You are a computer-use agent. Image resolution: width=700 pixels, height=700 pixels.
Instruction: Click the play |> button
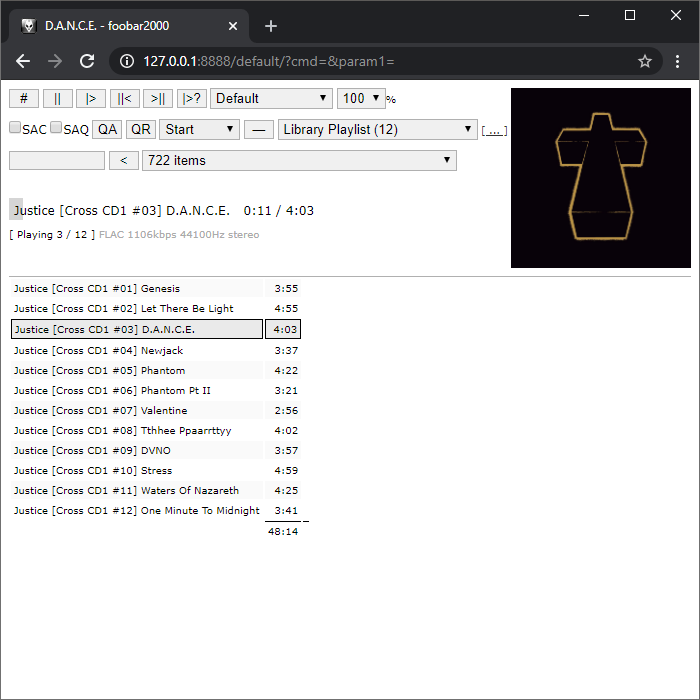click(90, 98)
